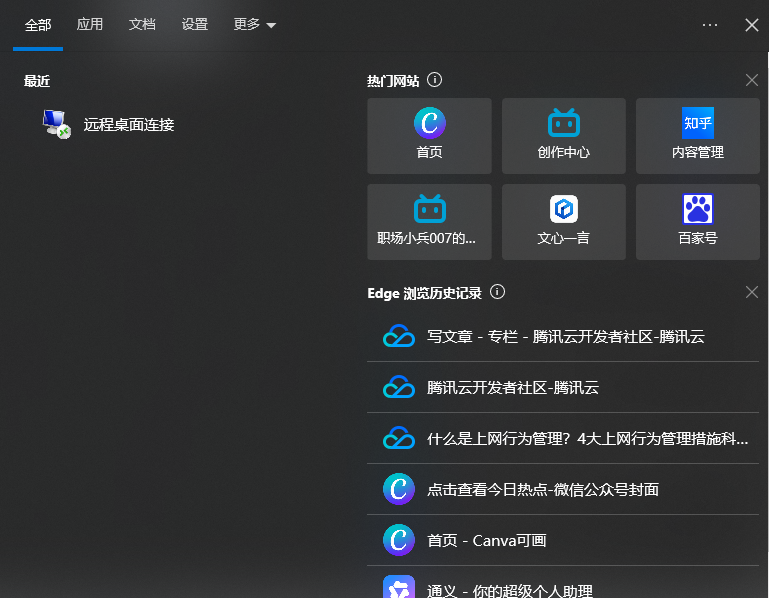Open history entry 点击查看今日热点-微信公众号封面

[563, 489]
